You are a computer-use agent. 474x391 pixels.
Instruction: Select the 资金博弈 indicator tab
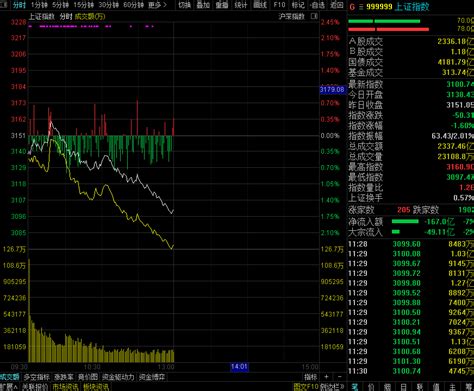click(x=152, y=377)
